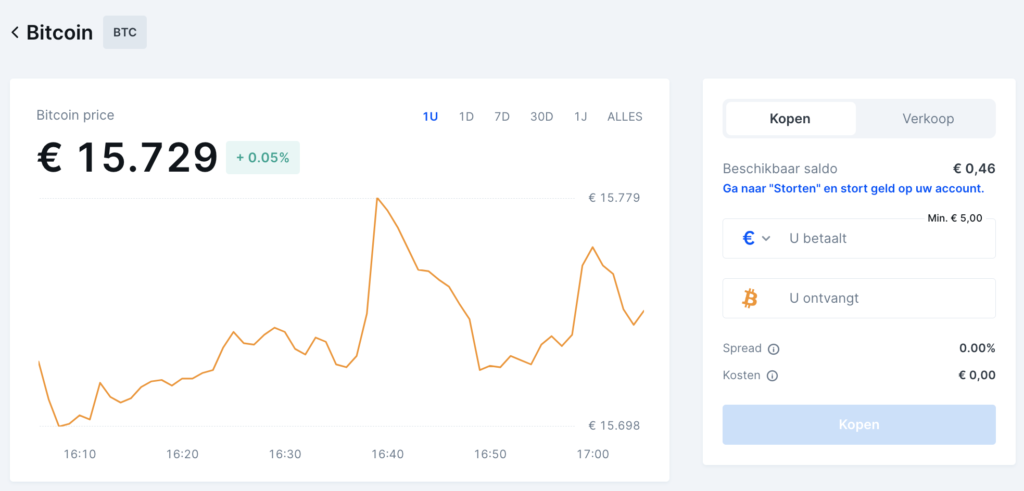Open the Storten deposit link
Viewport: 1024px width, 491px height.
click(x=854, y=188)
